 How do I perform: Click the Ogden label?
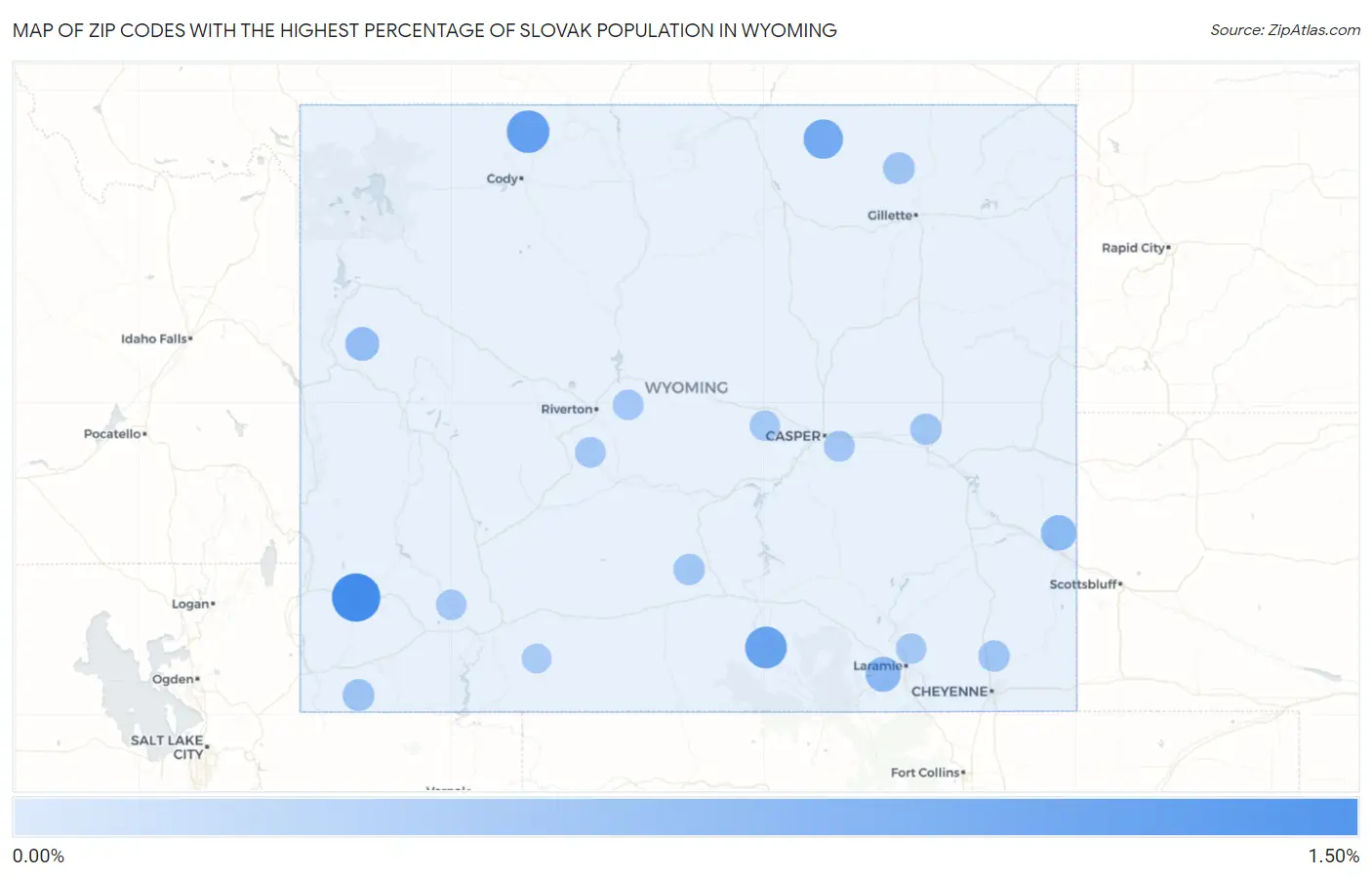(x=174, y=679)
